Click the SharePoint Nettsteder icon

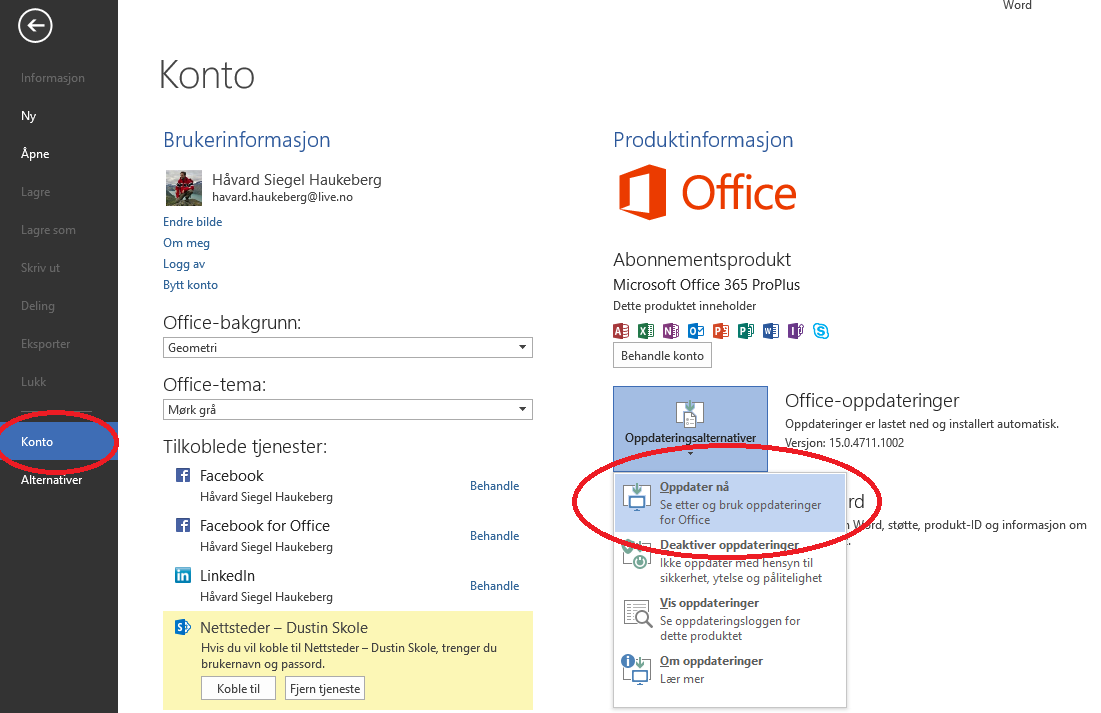click(x=183, y=628)
